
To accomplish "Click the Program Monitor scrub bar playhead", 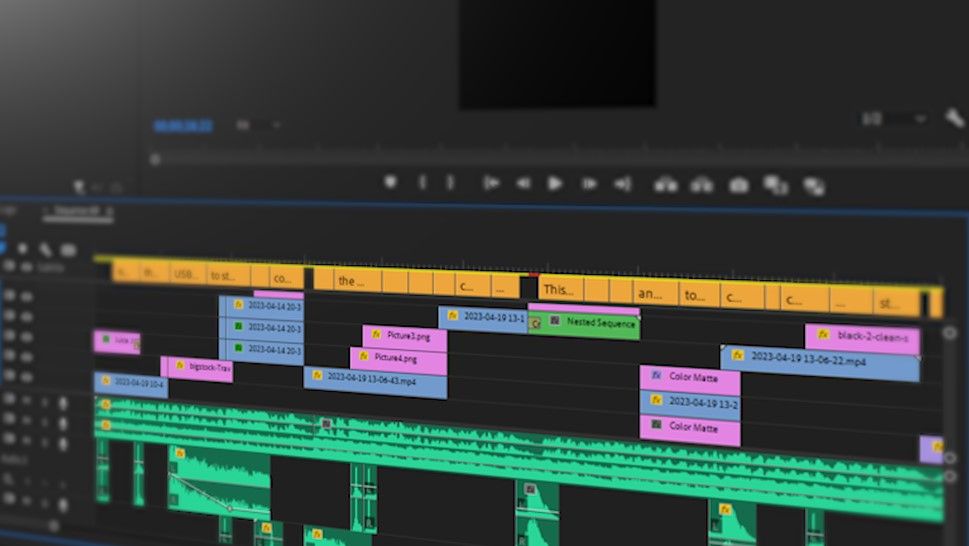I will tap(155, 159).
